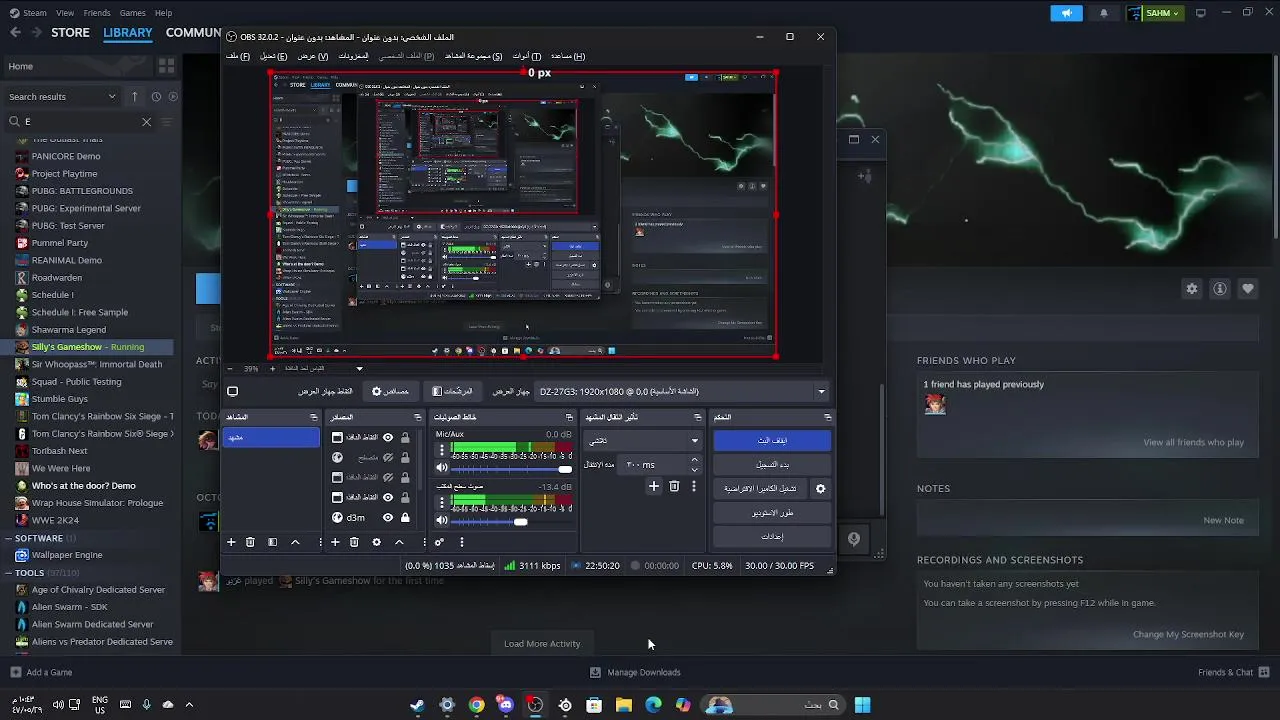
Task: Click the blue Stop Streaming button
Action: click(x=772, y=441)
